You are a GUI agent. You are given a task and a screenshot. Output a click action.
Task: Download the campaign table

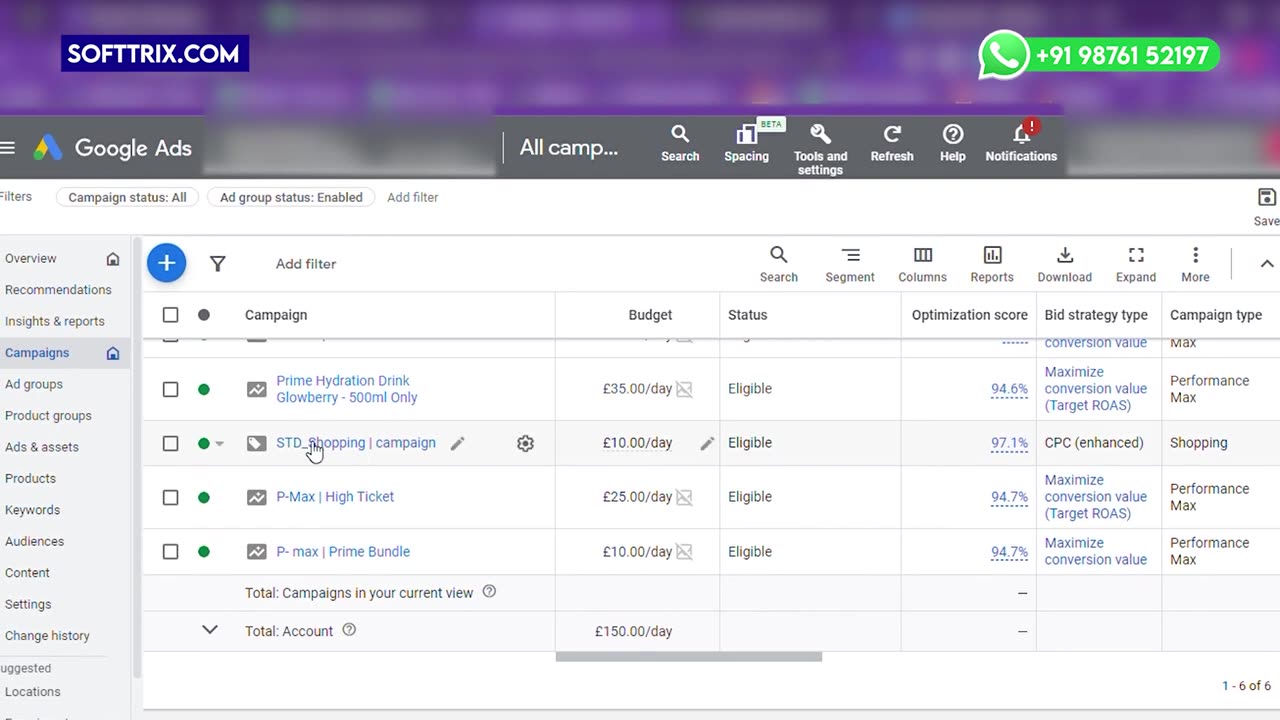pyautogui.click(x=1065, y=264)
